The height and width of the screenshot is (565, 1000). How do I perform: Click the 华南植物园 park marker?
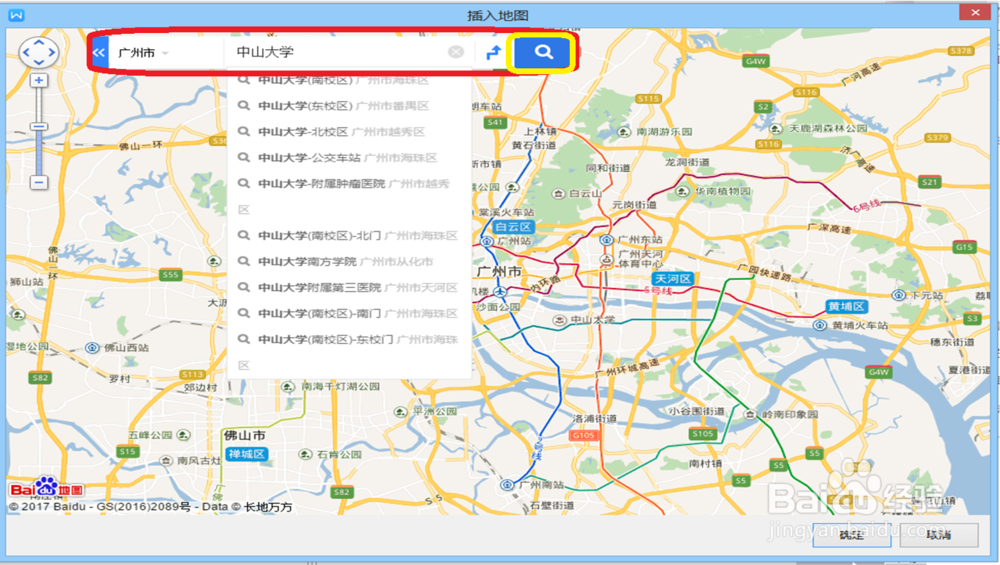683,191
